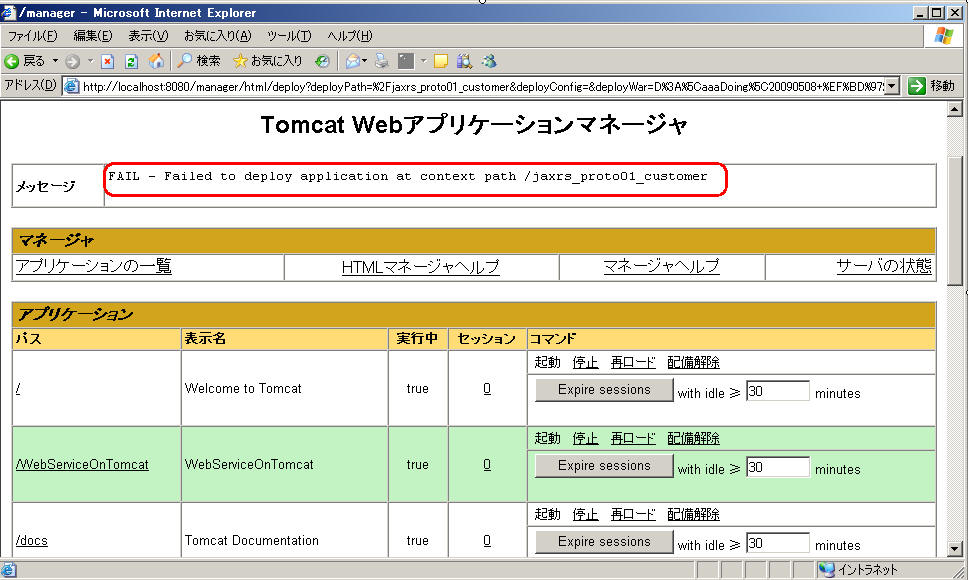Open the Search (検索) toolbar button
968x580 pixels.
tap(199, 61)
